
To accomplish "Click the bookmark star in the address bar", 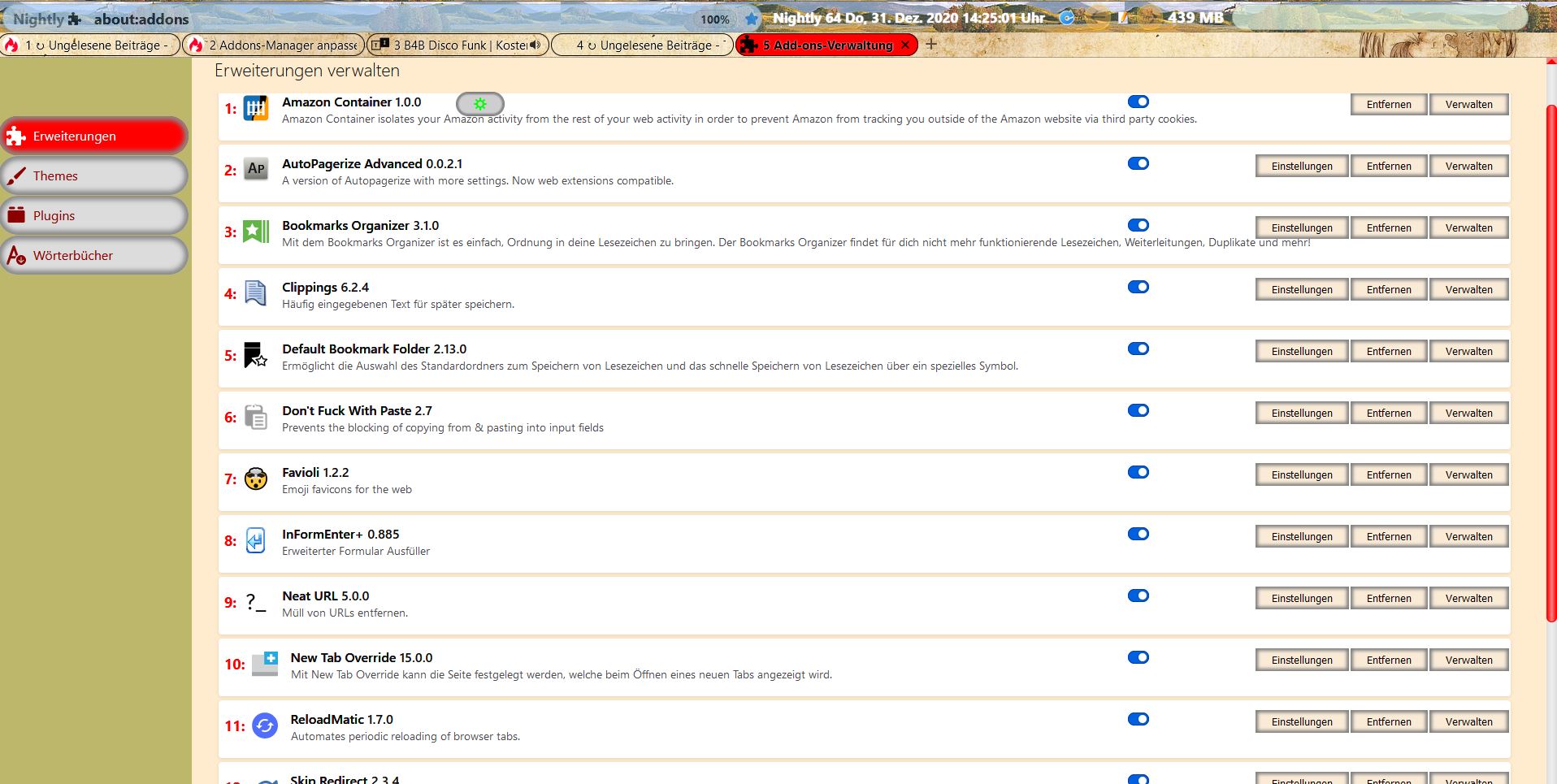I will [752, 19].
